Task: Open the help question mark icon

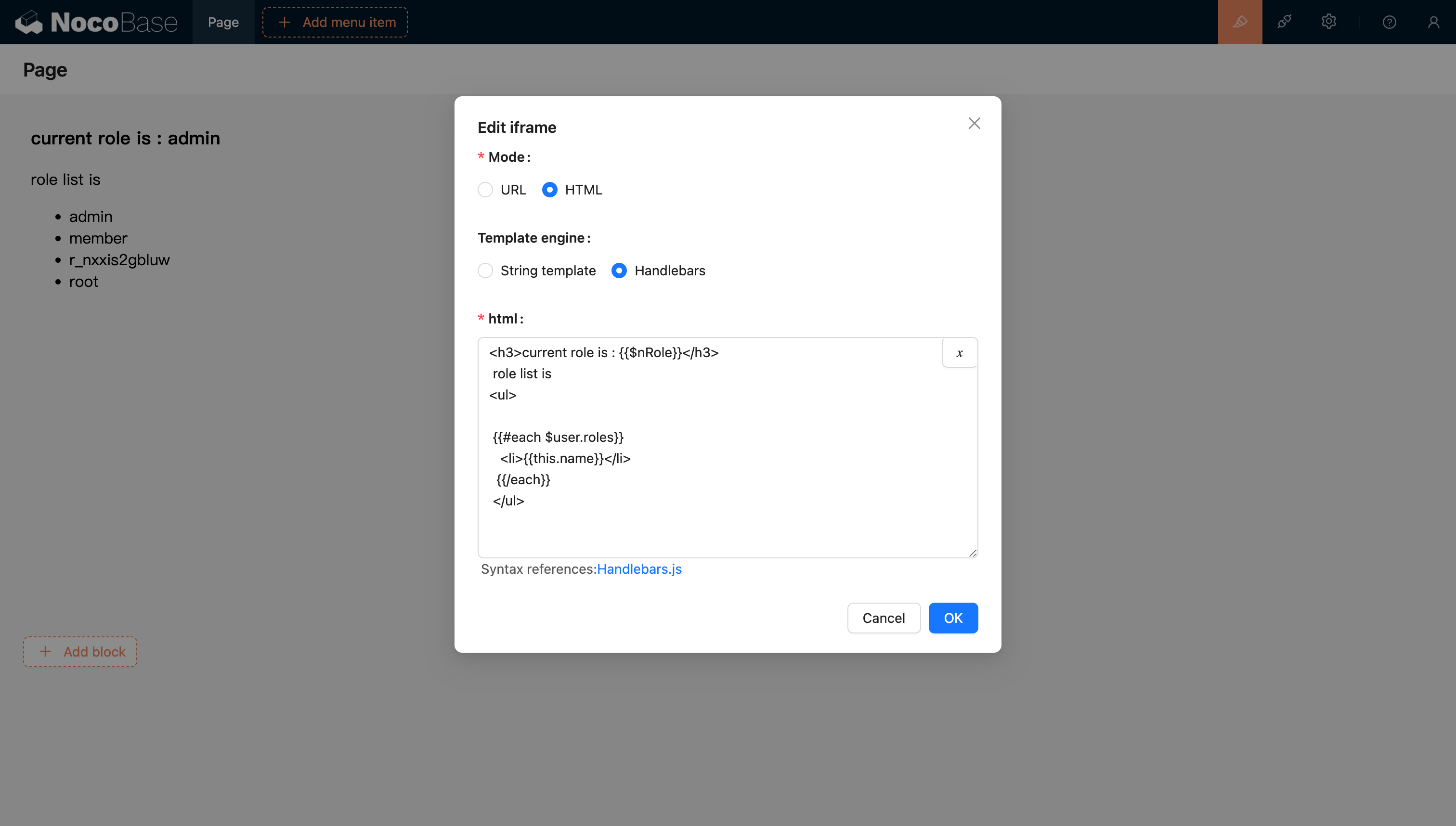Action: tap(1389, 22)
